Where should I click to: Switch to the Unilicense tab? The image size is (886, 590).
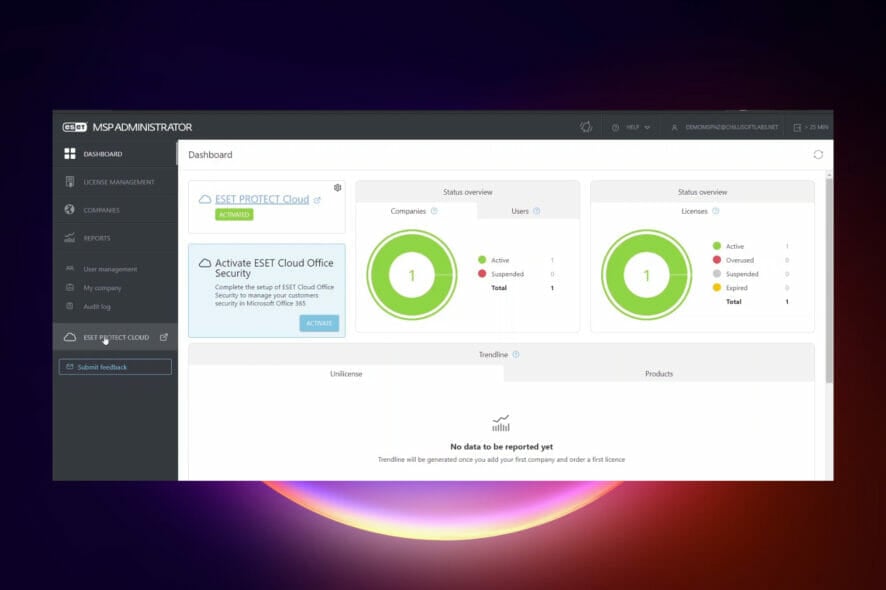[346, 374]
